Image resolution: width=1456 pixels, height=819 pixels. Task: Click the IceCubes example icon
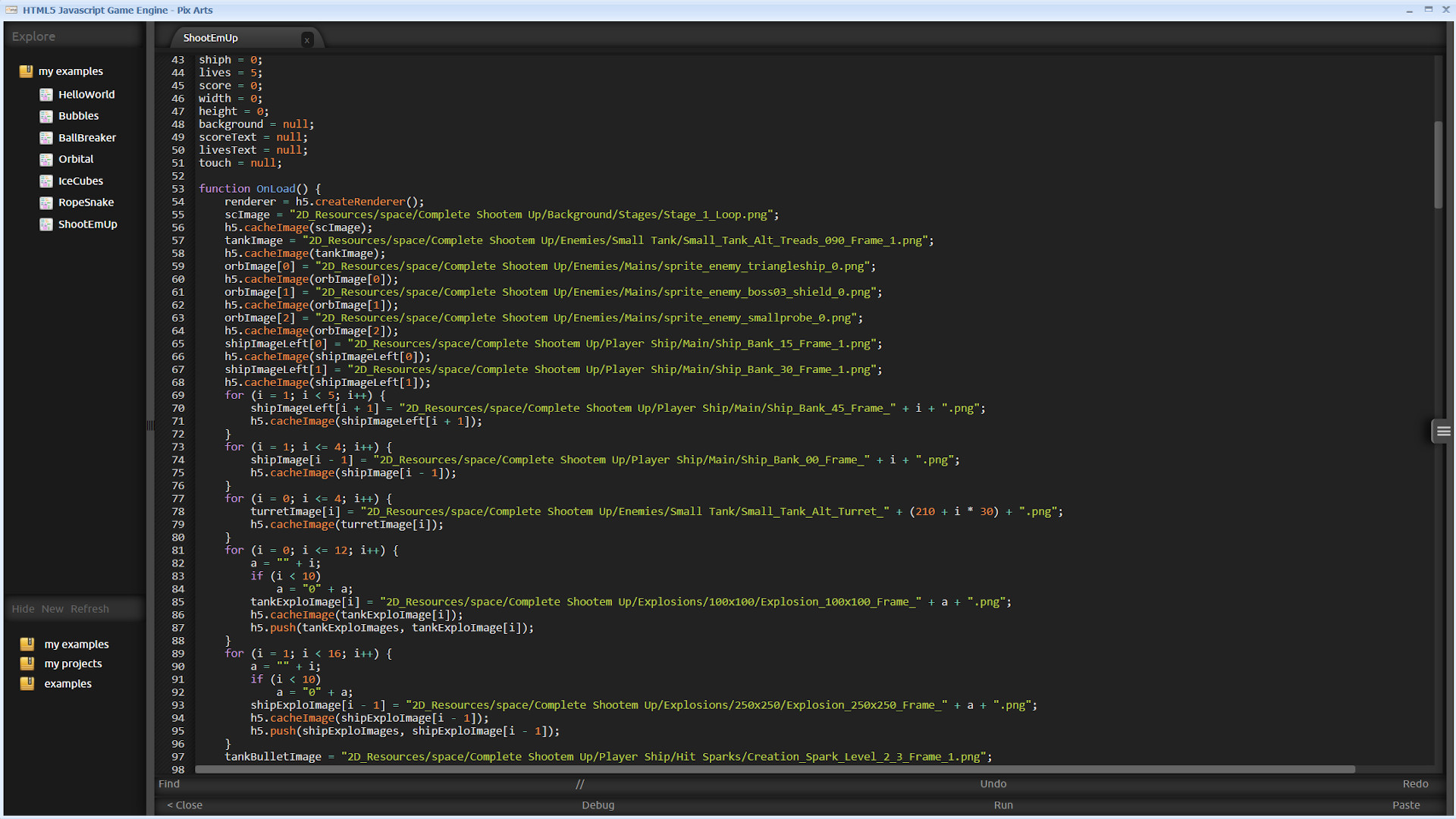(x=46, y=180)
